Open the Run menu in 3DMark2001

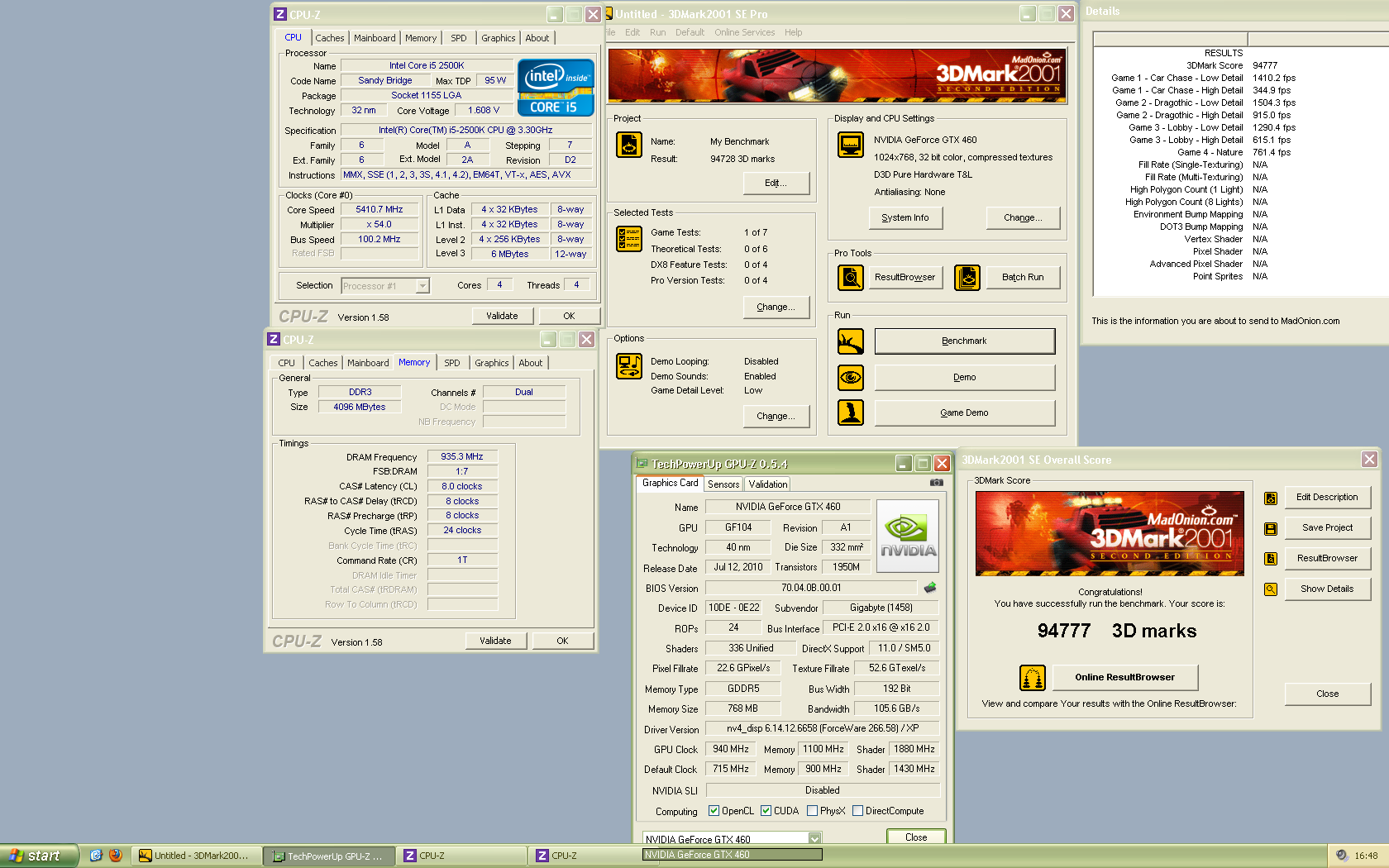(657, 32)
